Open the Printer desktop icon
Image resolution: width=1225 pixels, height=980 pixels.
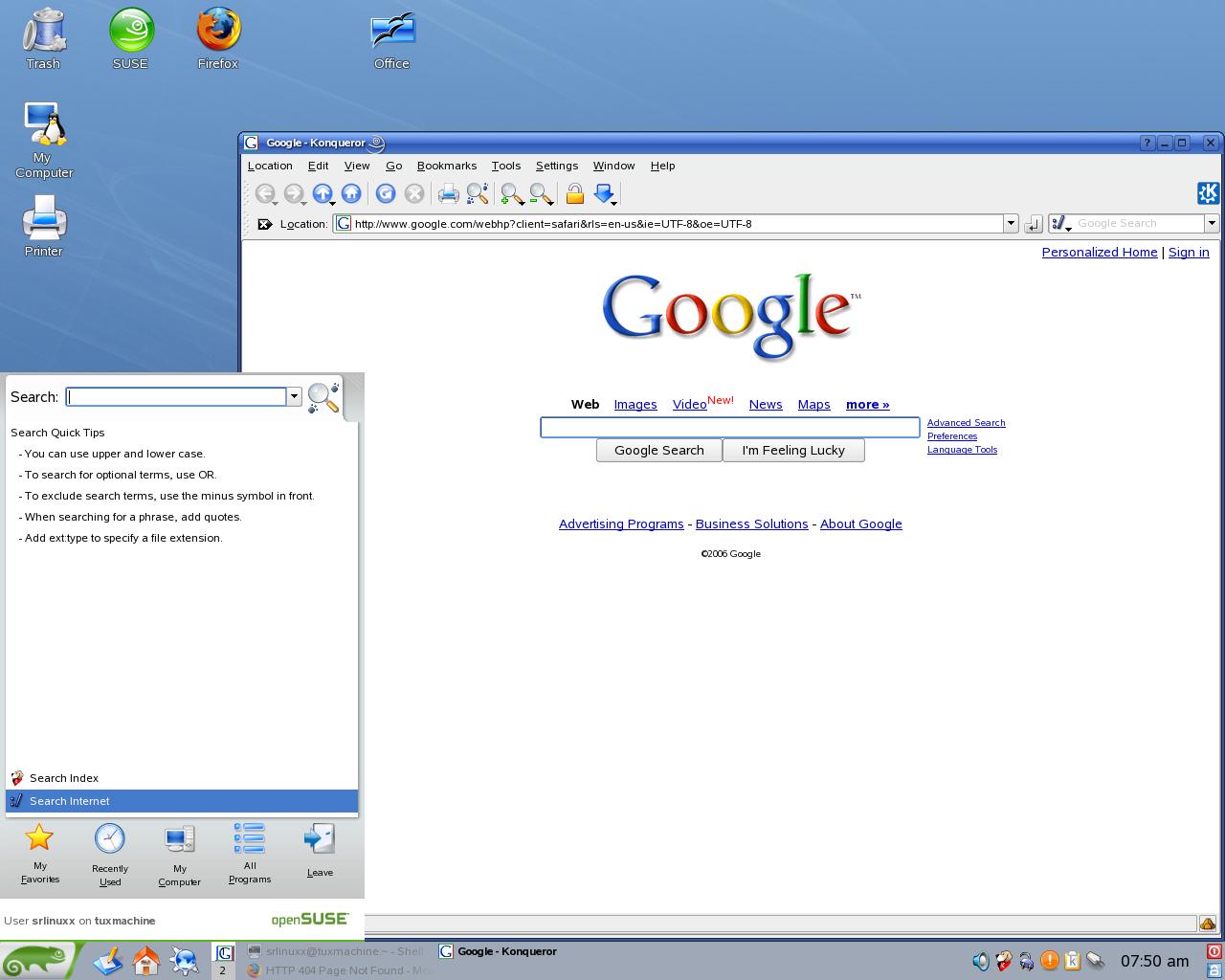44,226
